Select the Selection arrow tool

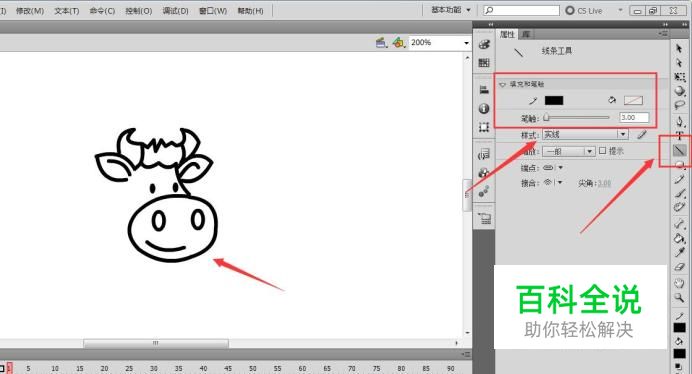tap(679, 49)
